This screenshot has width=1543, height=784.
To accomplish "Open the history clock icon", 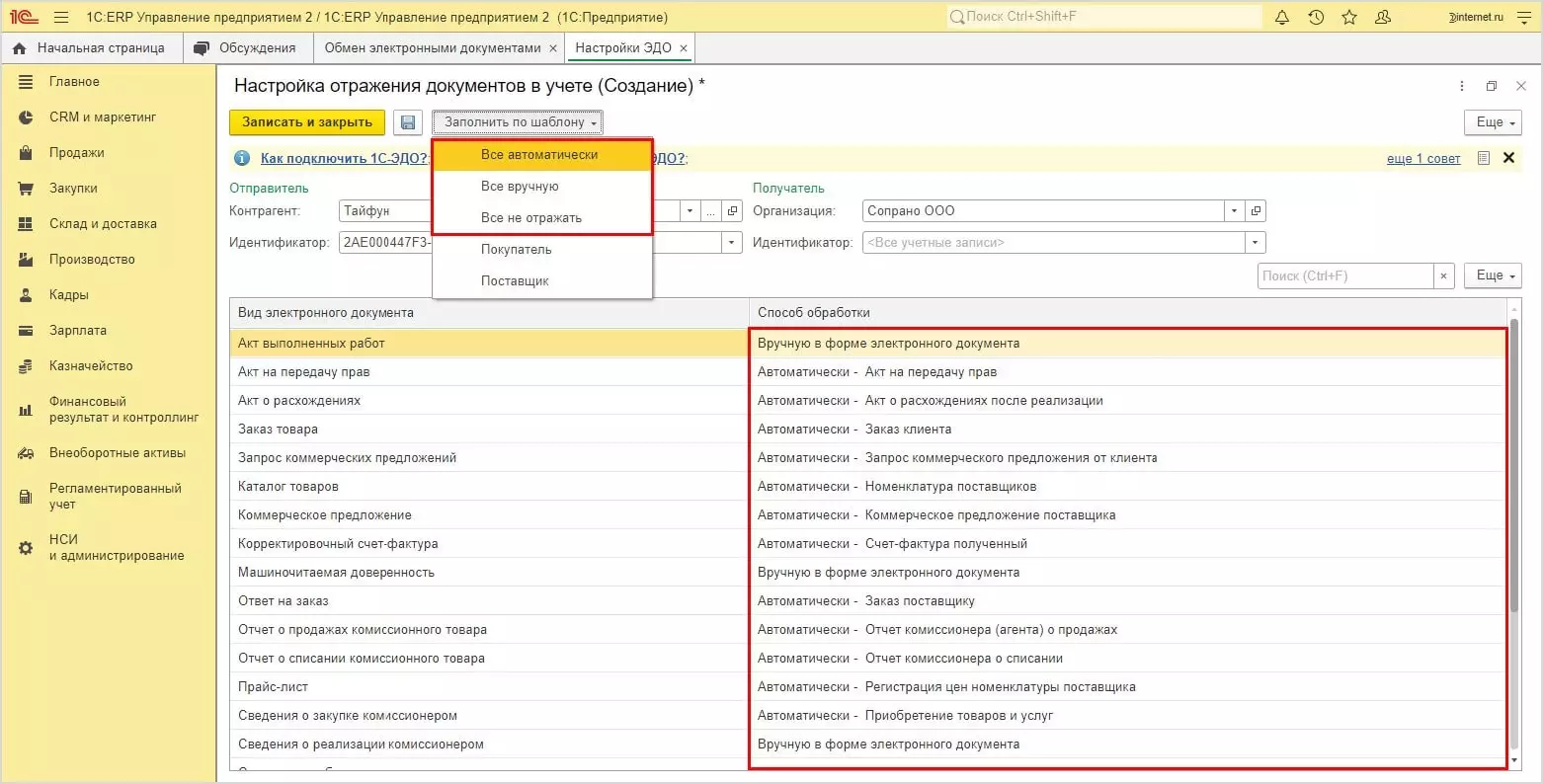I will 1316,18.
